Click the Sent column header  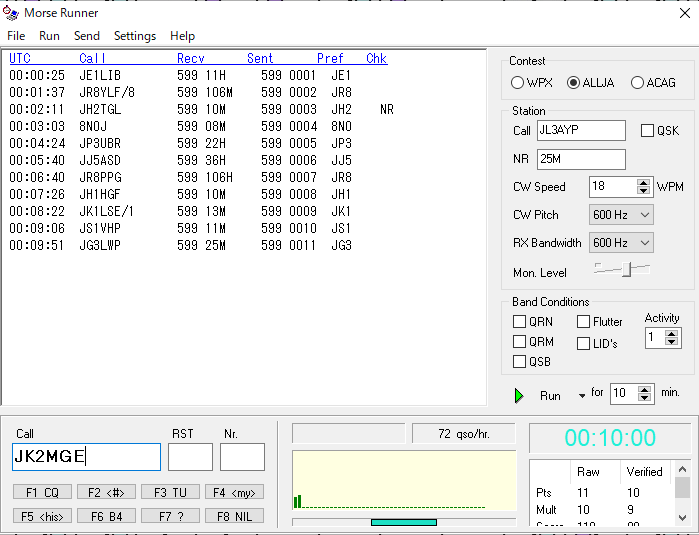pos(260,58)
